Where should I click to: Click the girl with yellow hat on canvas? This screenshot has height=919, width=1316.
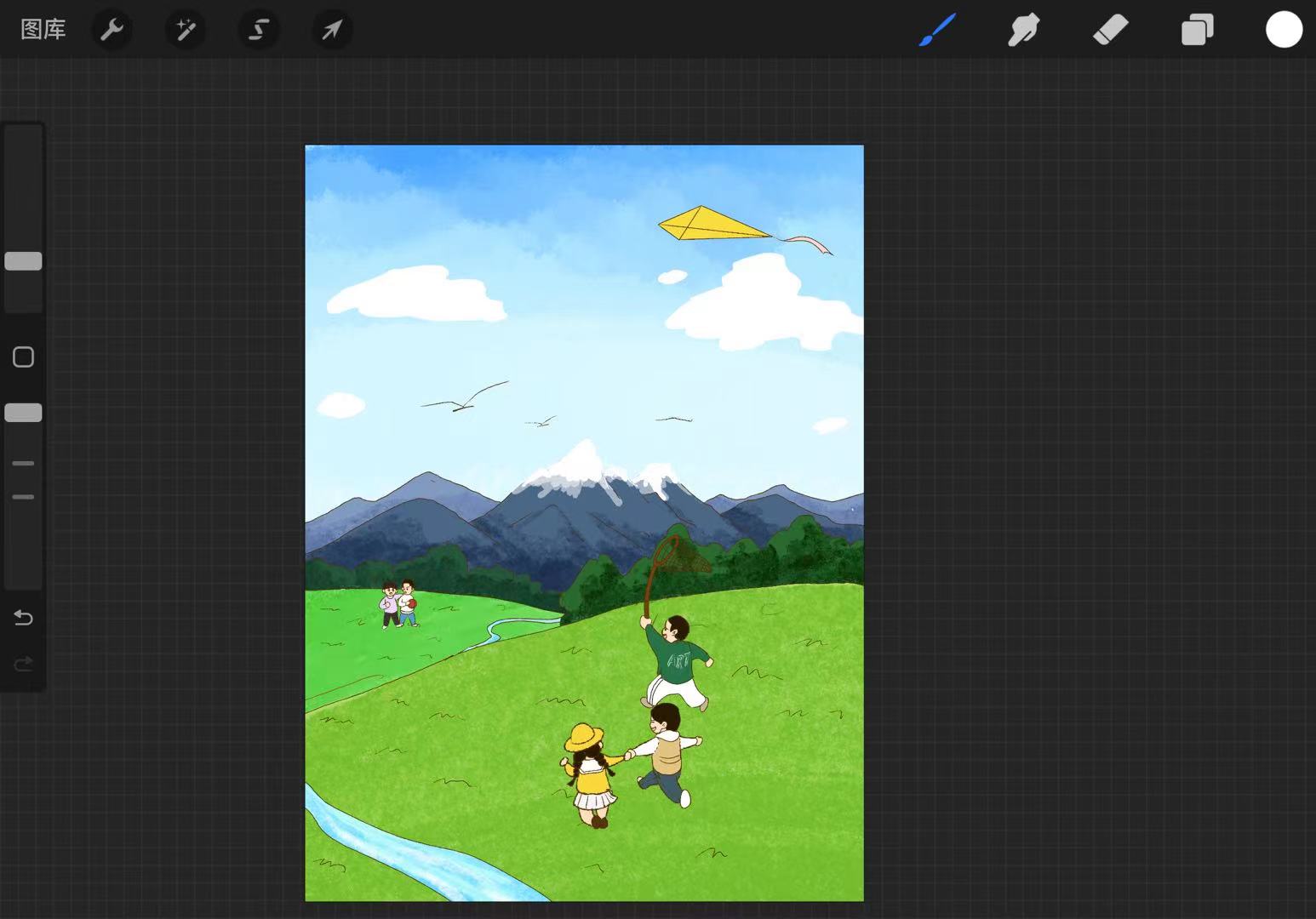click(589, 774)
